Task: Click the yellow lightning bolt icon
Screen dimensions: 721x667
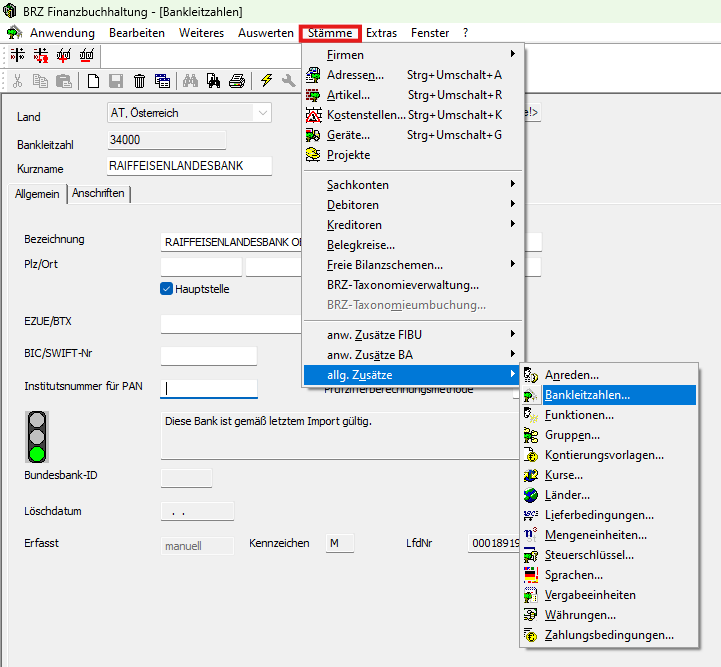Action: tap(266, 81)
